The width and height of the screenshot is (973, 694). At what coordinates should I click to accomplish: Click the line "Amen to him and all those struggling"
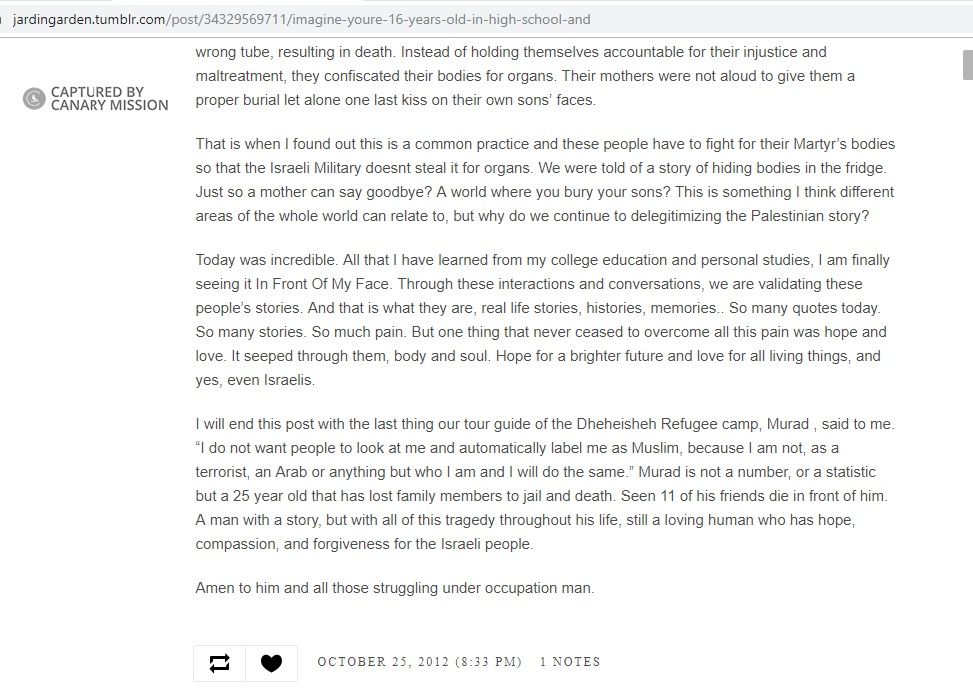click(395, 588)
